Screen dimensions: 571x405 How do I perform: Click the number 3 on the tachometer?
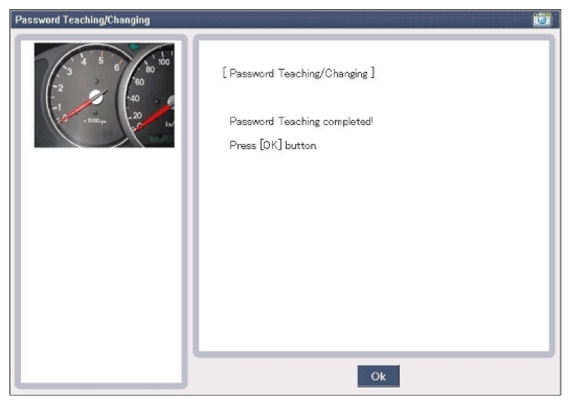(70, 72)
